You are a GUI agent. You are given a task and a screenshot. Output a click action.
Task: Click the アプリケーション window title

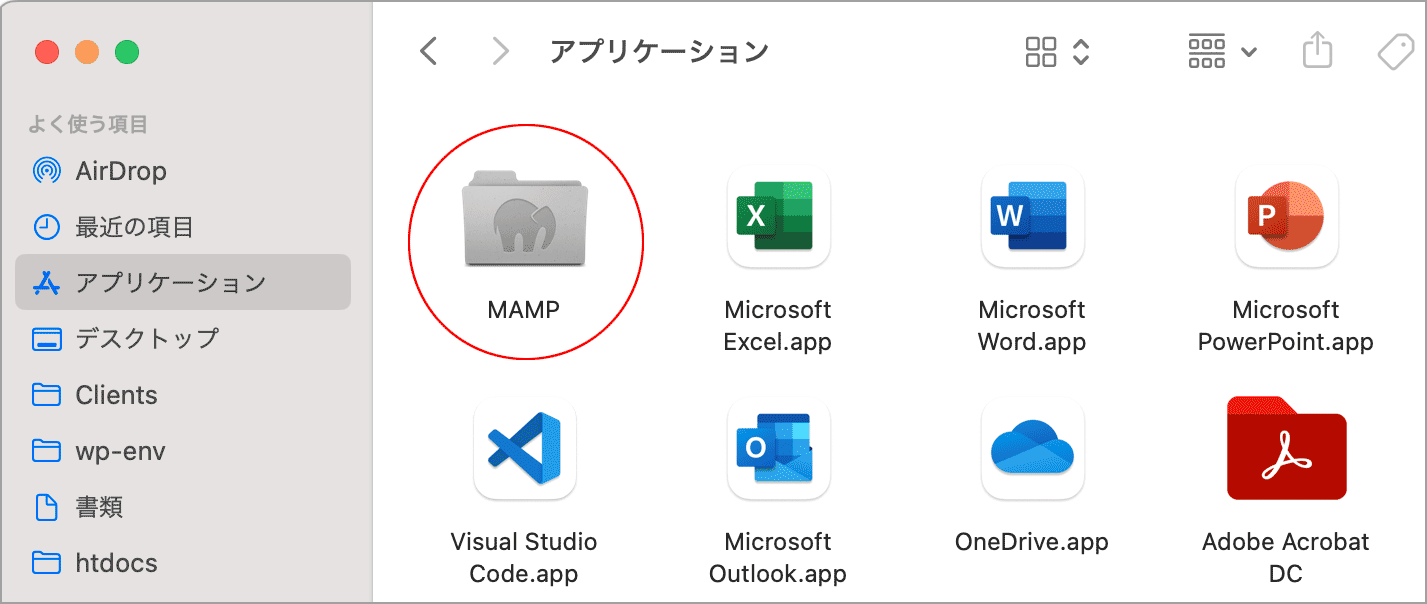coord(659,51)
